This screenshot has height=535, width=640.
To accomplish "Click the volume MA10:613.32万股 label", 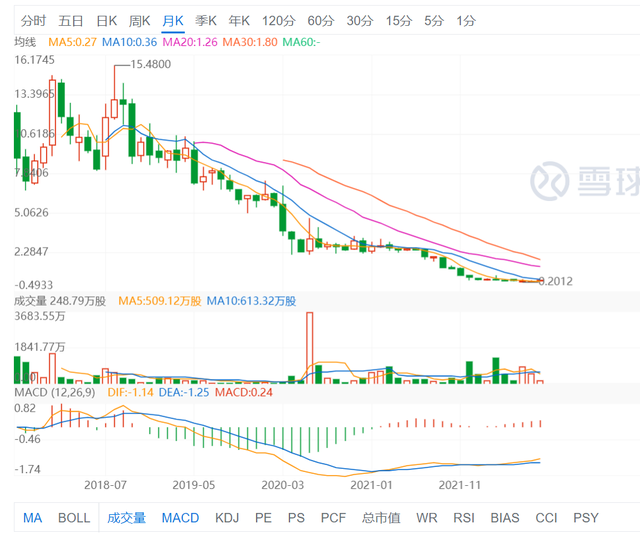I will (251, 301).
